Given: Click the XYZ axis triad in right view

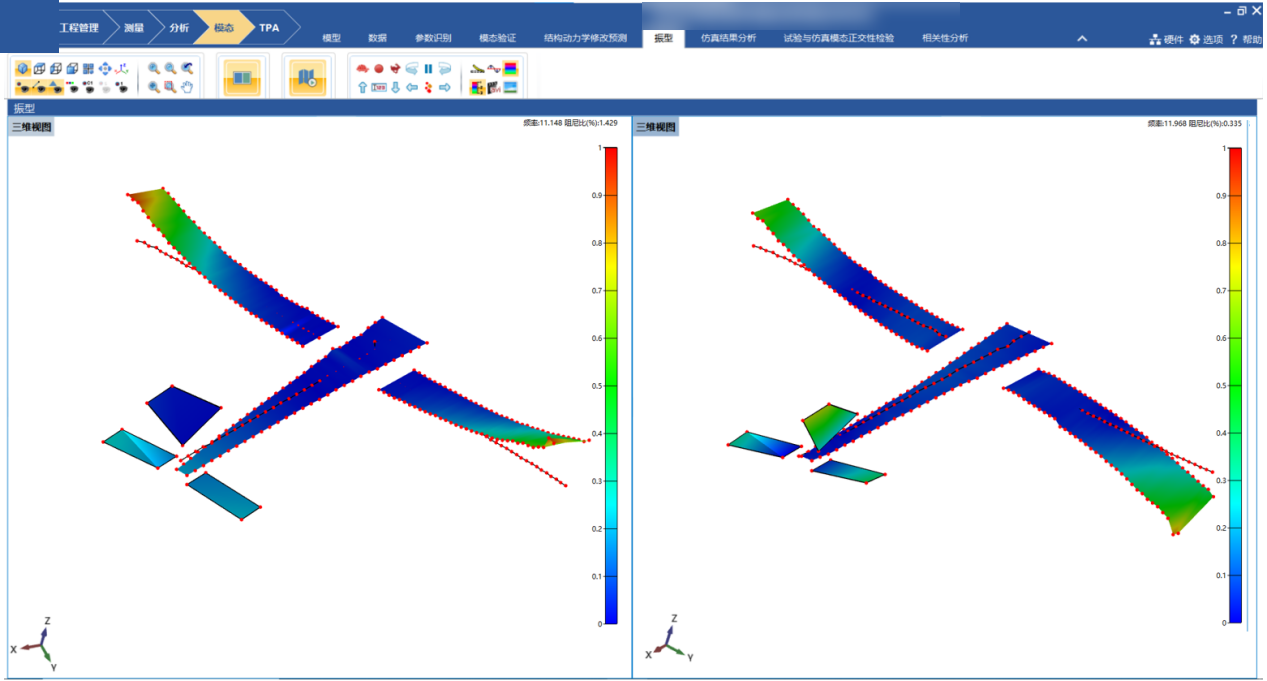Looking at the screenshot, I should [669, 638].
